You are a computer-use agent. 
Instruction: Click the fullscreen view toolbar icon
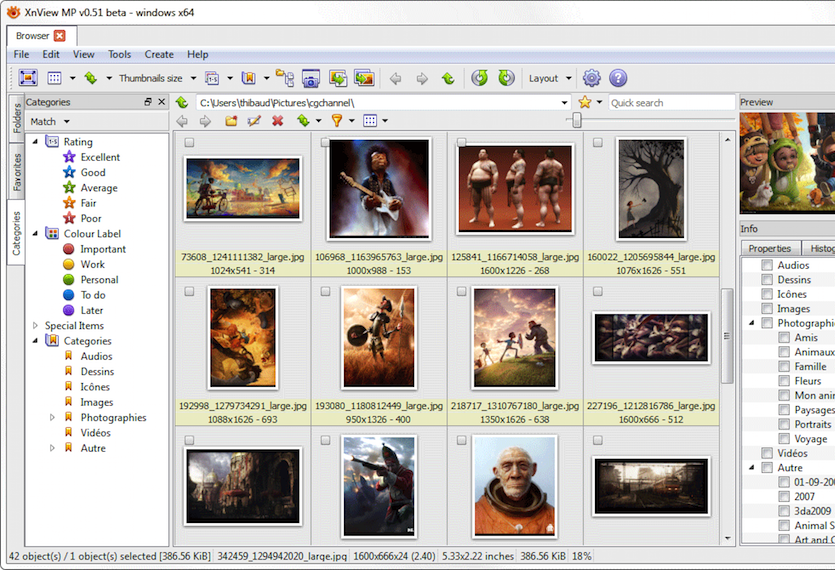pos(28,78)
